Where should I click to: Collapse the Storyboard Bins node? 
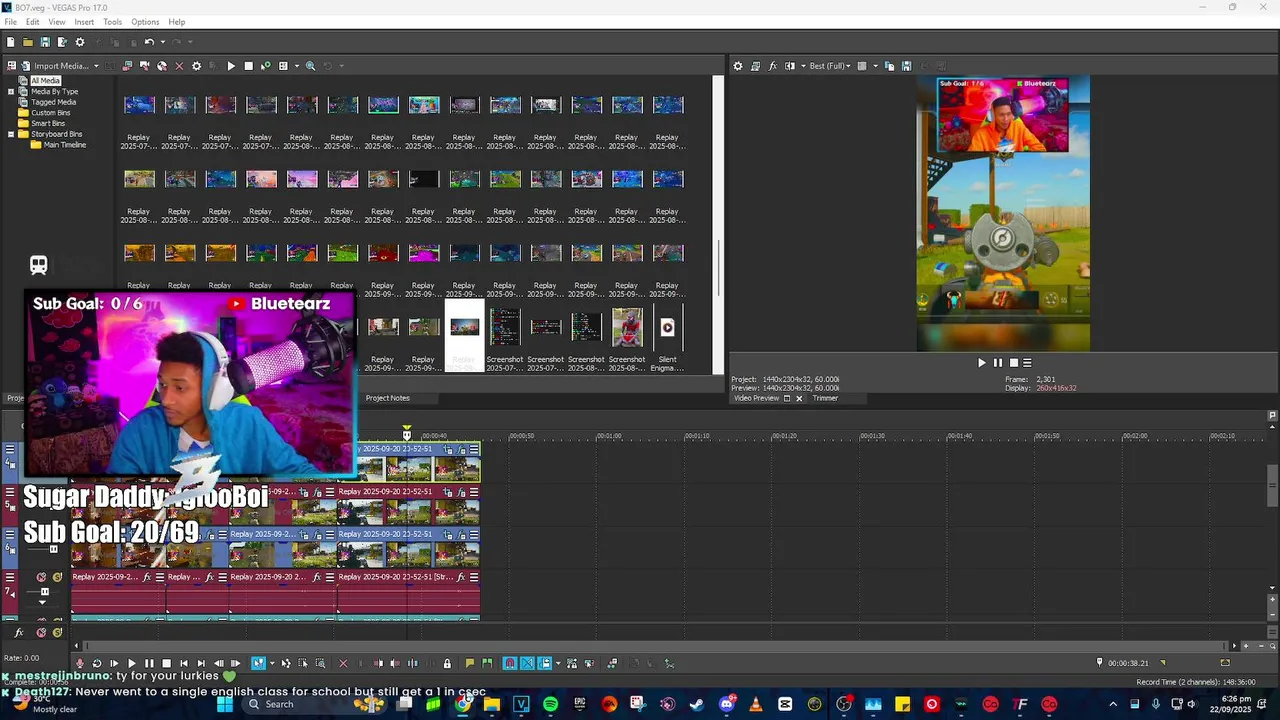[x=11, y=134]
